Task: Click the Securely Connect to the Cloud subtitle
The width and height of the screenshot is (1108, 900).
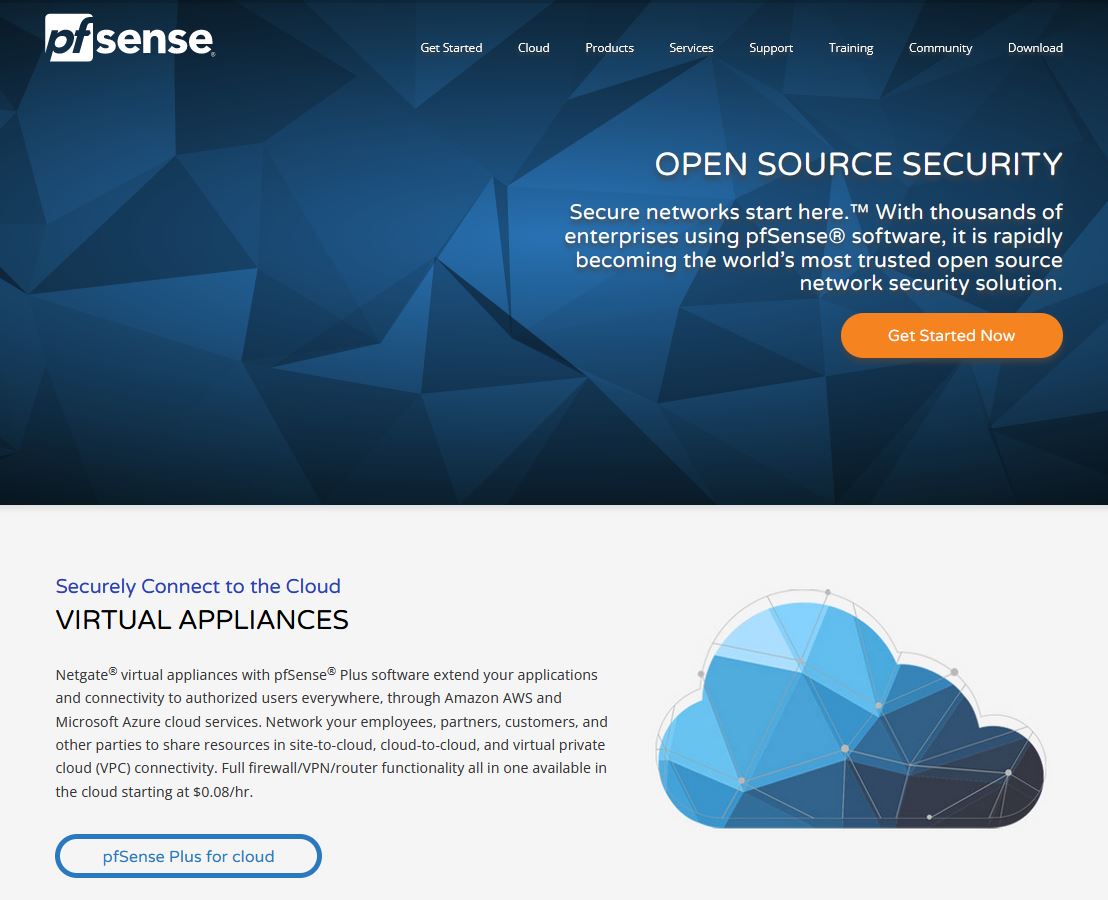Action: tap(198, 586)
